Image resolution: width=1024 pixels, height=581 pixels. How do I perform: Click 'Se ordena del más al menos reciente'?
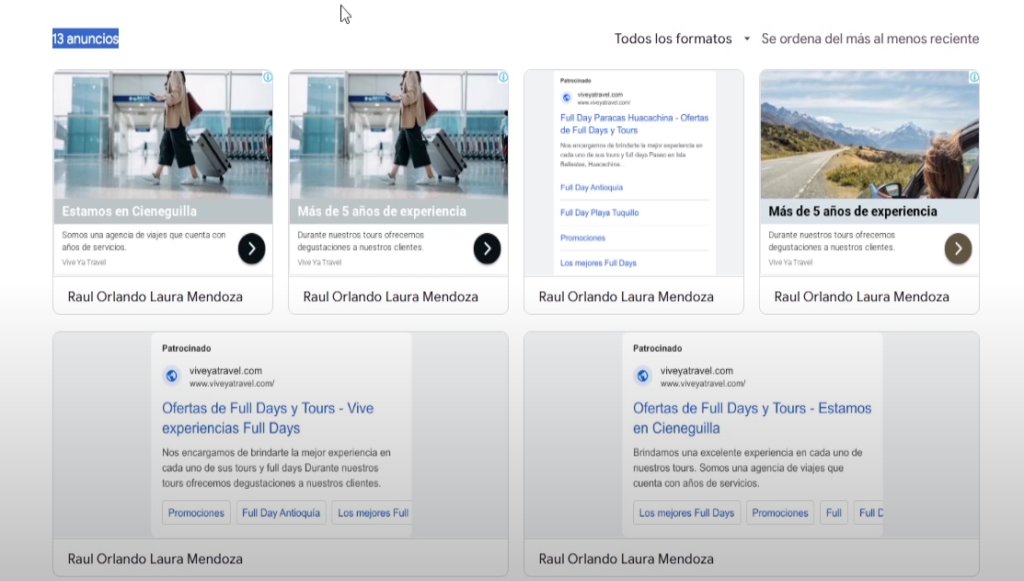click(870, 39)
